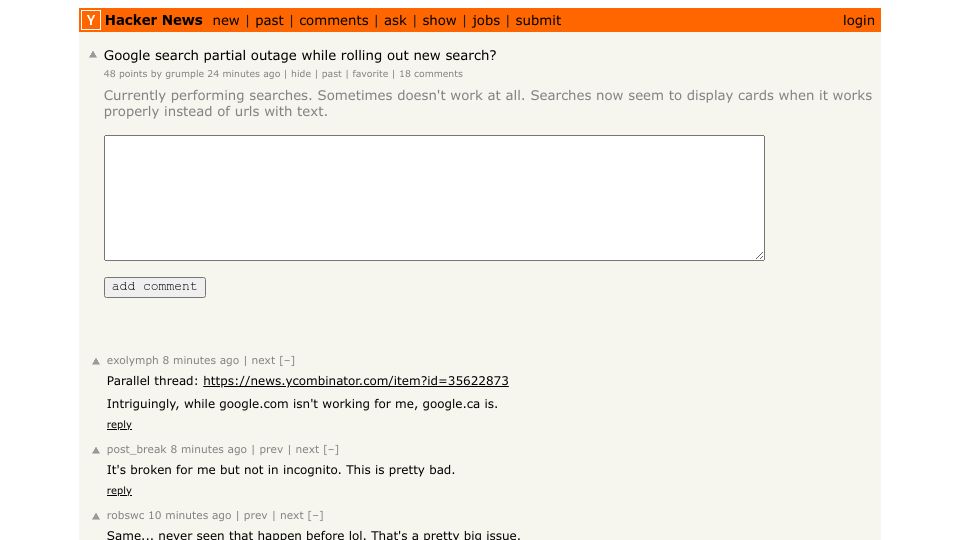View exolymph's user profile
This screenshot has height=540, width=960.
(x=132, y=361)
